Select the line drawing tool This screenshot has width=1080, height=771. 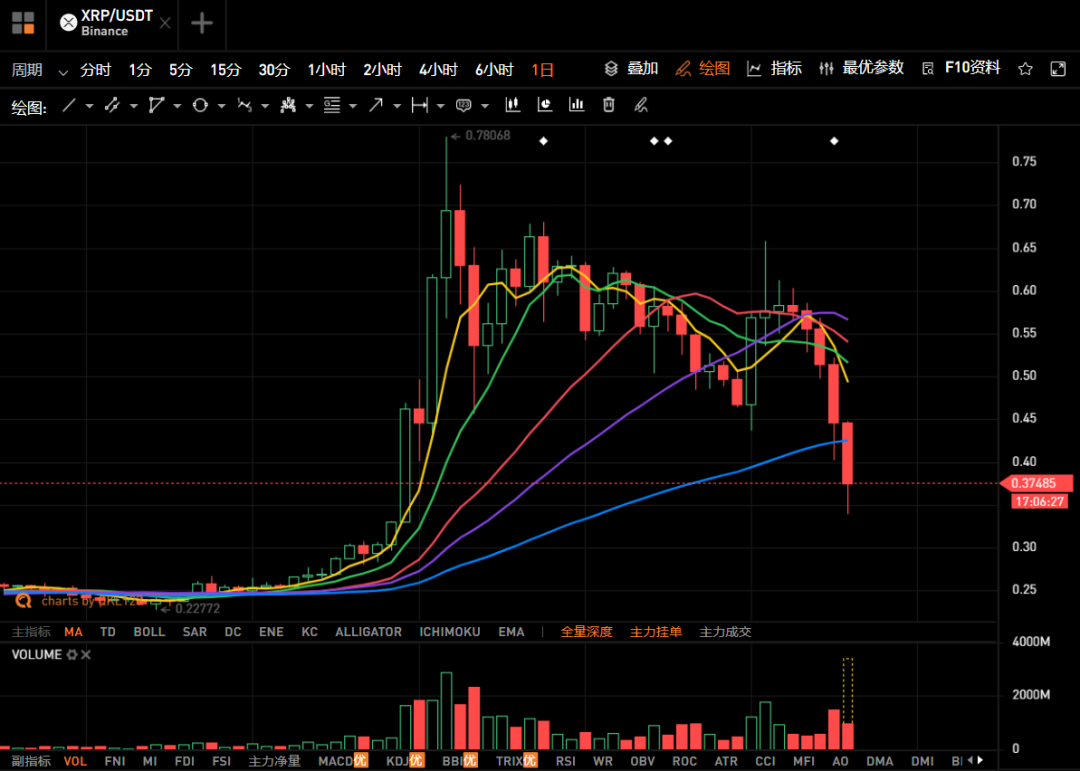69,105
